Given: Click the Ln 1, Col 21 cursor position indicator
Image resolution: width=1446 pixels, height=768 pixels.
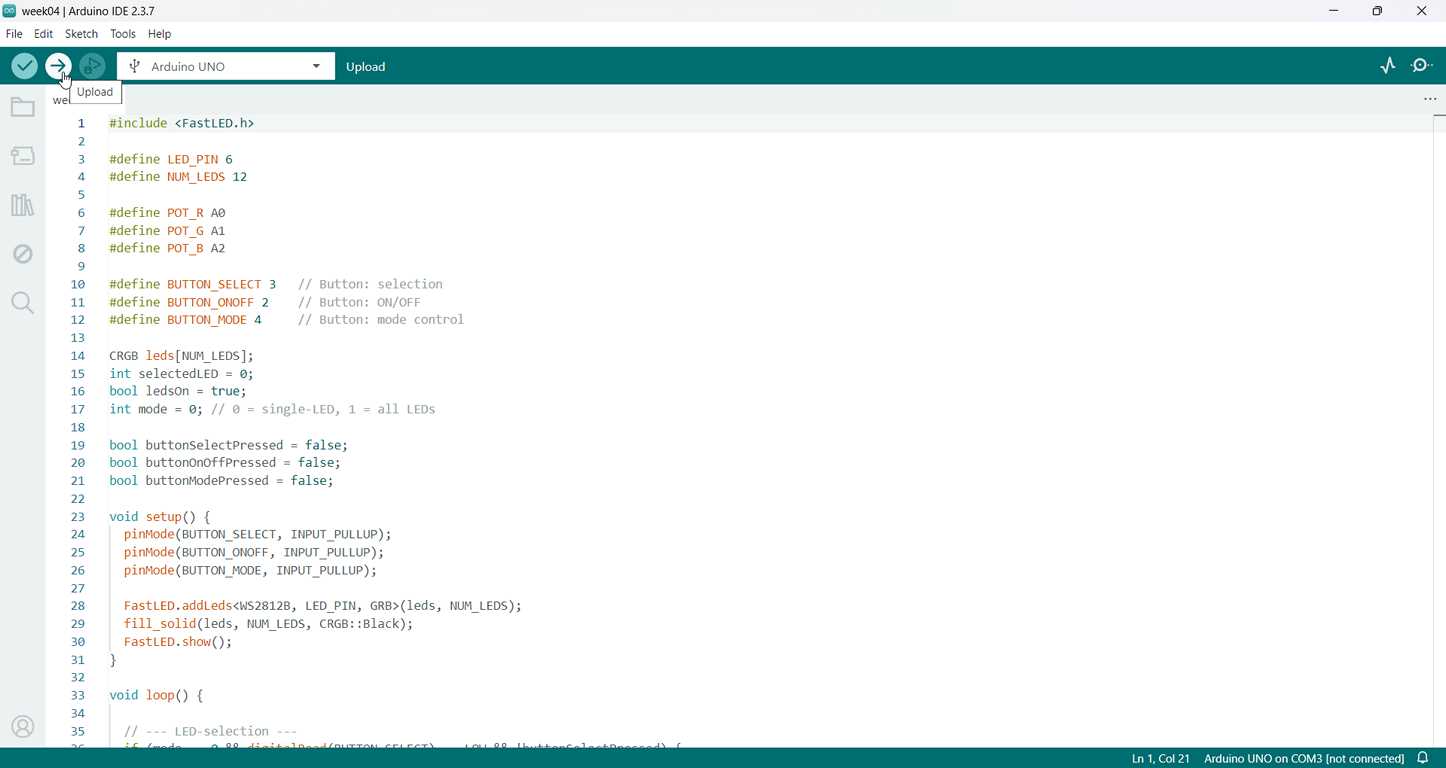Looking at the screenshot, I should click(x=1161, y=759).
